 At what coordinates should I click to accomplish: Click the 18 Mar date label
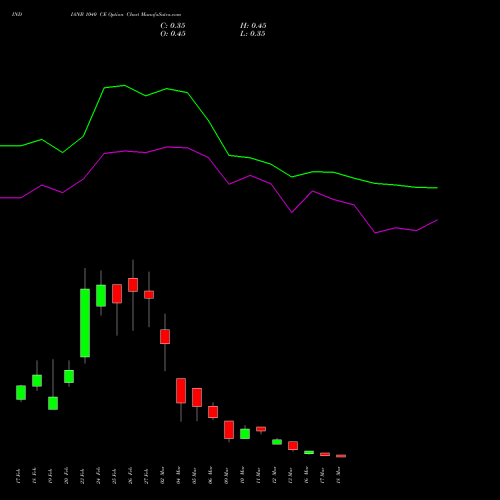click(338, 475)
